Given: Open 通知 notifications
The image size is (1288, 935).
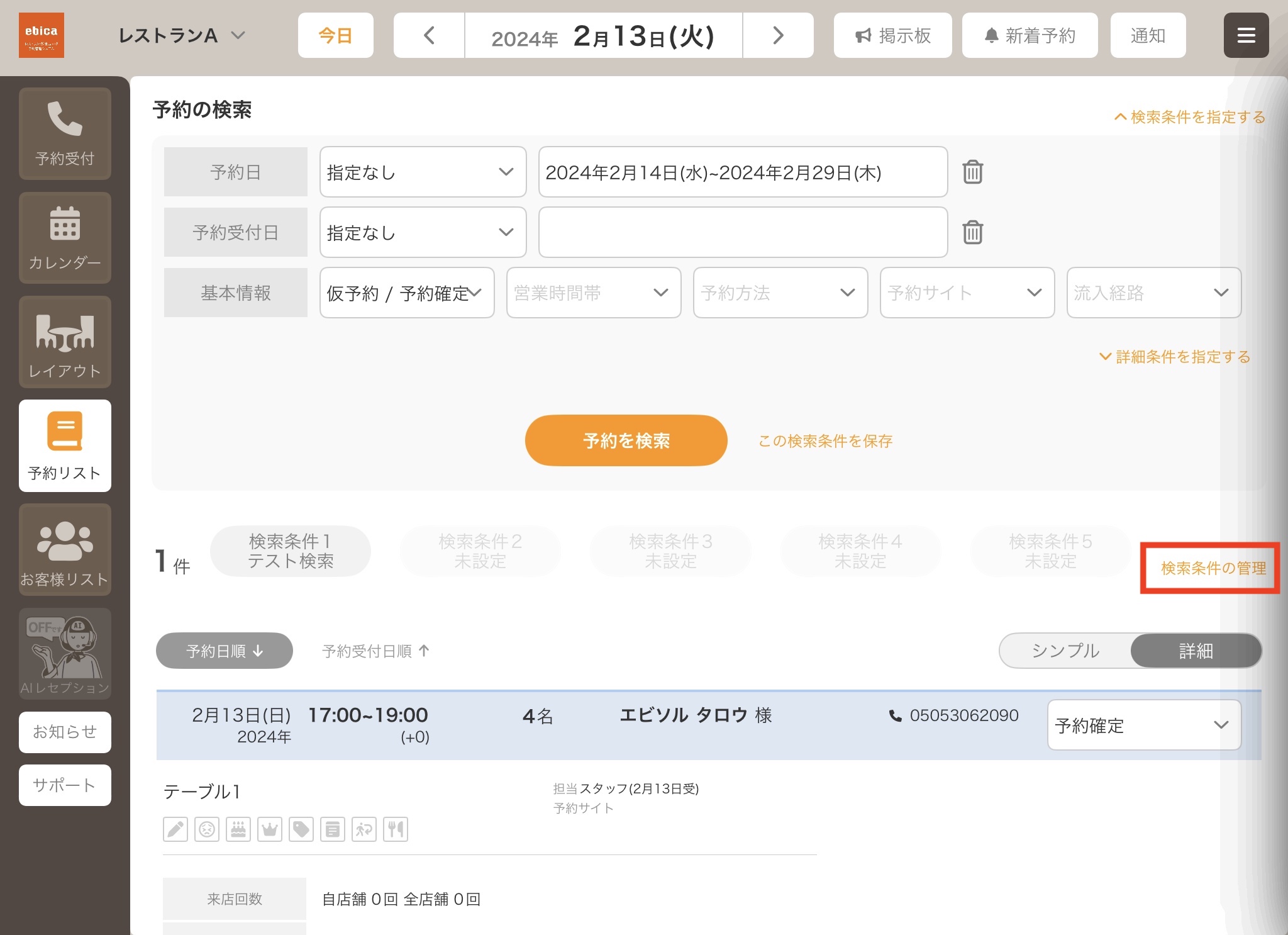Looking at the screenshot, I should point(1148,35).
